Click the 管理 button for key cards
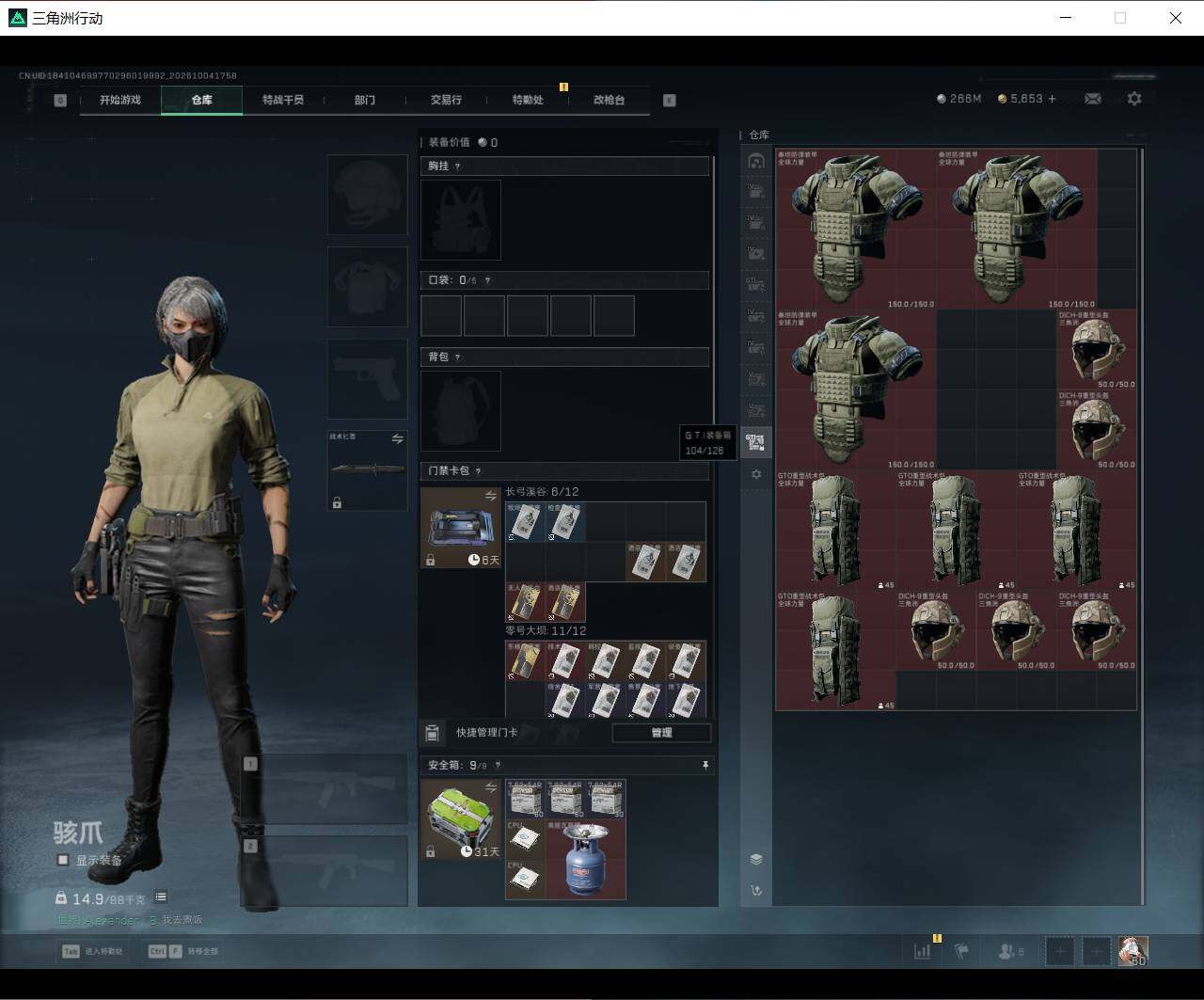1204x1000 pixels. pos(661,733)
